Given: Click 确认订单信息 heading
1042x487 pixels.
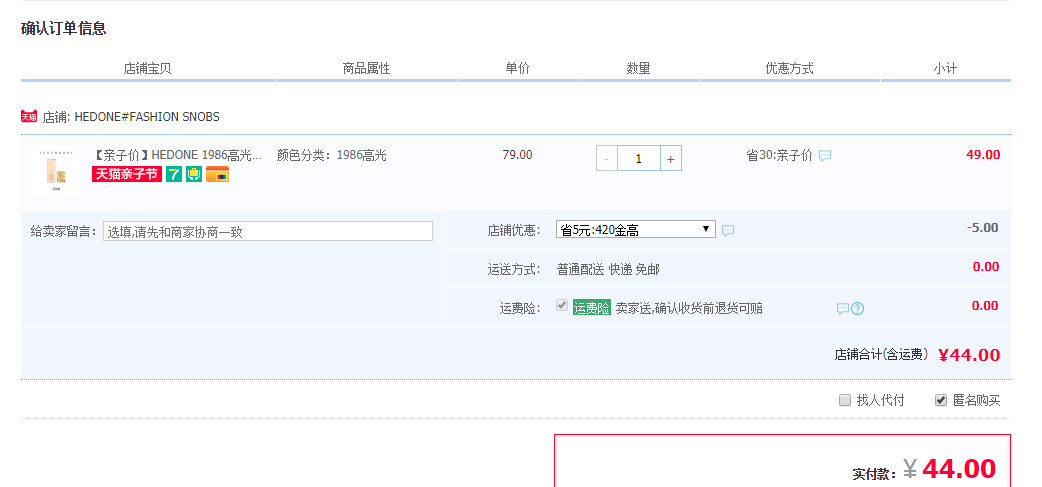Looking at the screenshot, I should [64, 29].
